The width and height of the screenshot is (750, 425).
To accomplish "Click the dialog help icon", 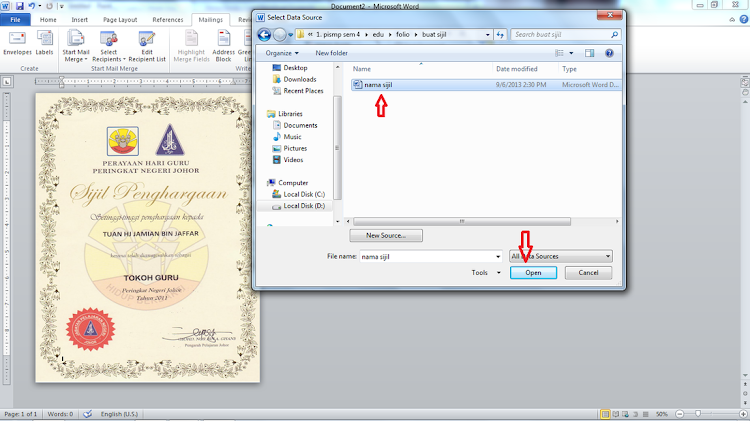I will tap(609, 53).
